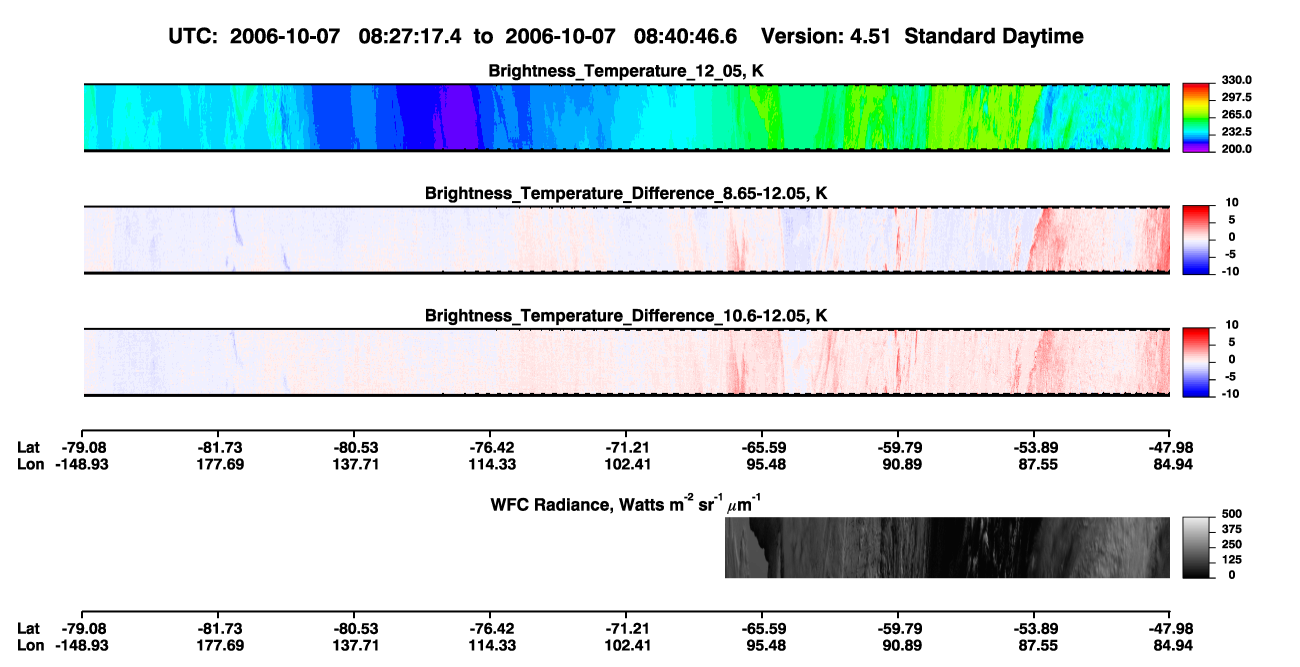Click the 8.65-12.05 difference image strip
This screenshot has height=667, width=1300.
tap(626, 239)
